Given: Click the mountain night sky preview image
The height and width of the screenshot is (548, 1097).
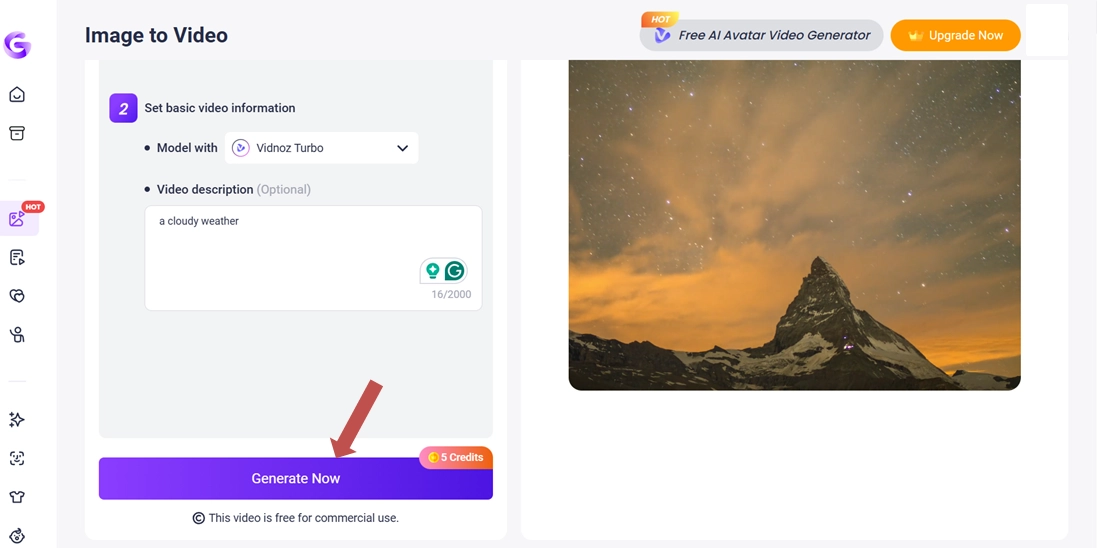Looking at the screenshot, I should point(794,225).
